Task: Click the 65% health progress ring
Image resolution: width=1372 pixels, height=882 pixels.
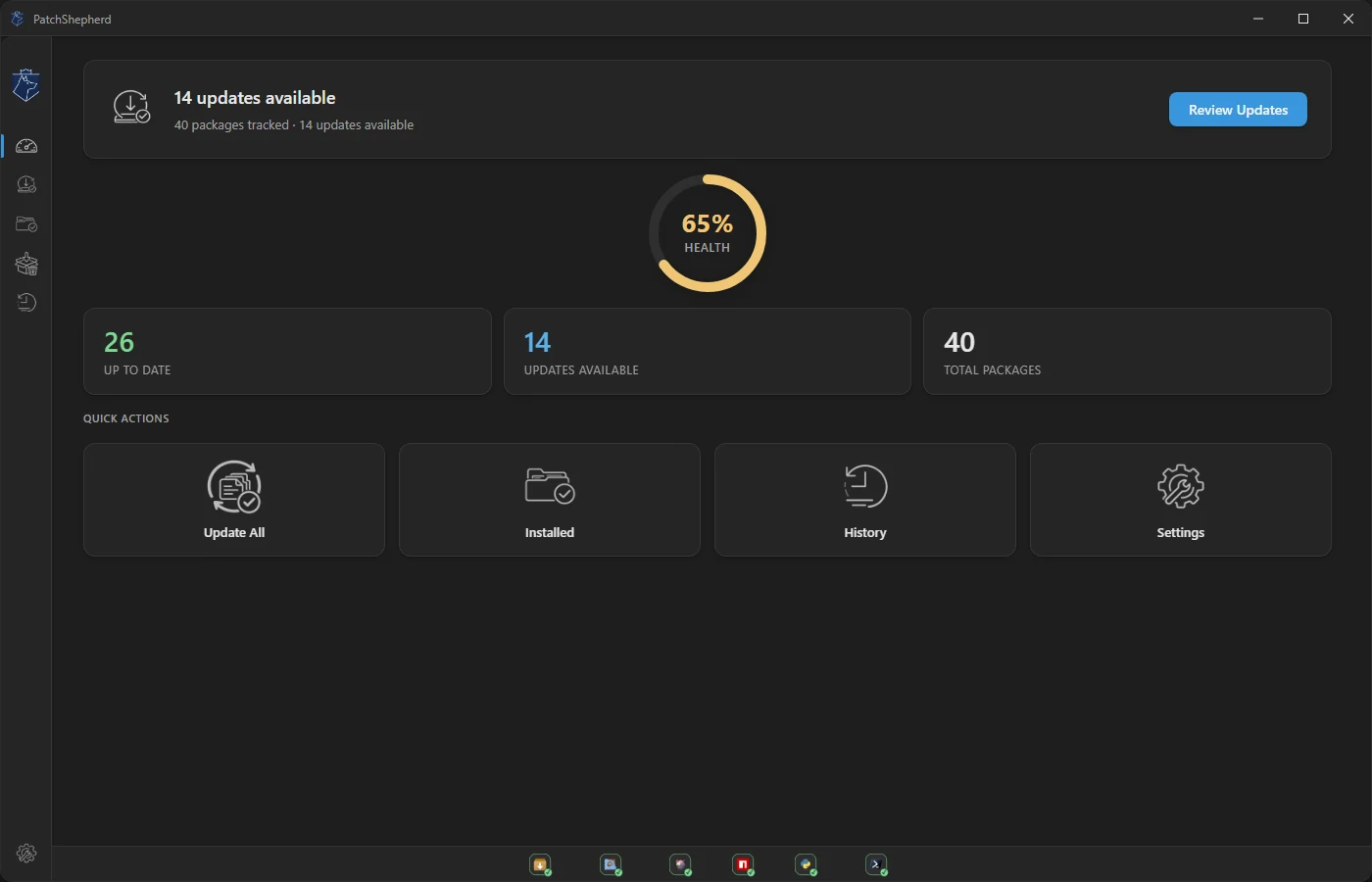Action: coord(708,233)
